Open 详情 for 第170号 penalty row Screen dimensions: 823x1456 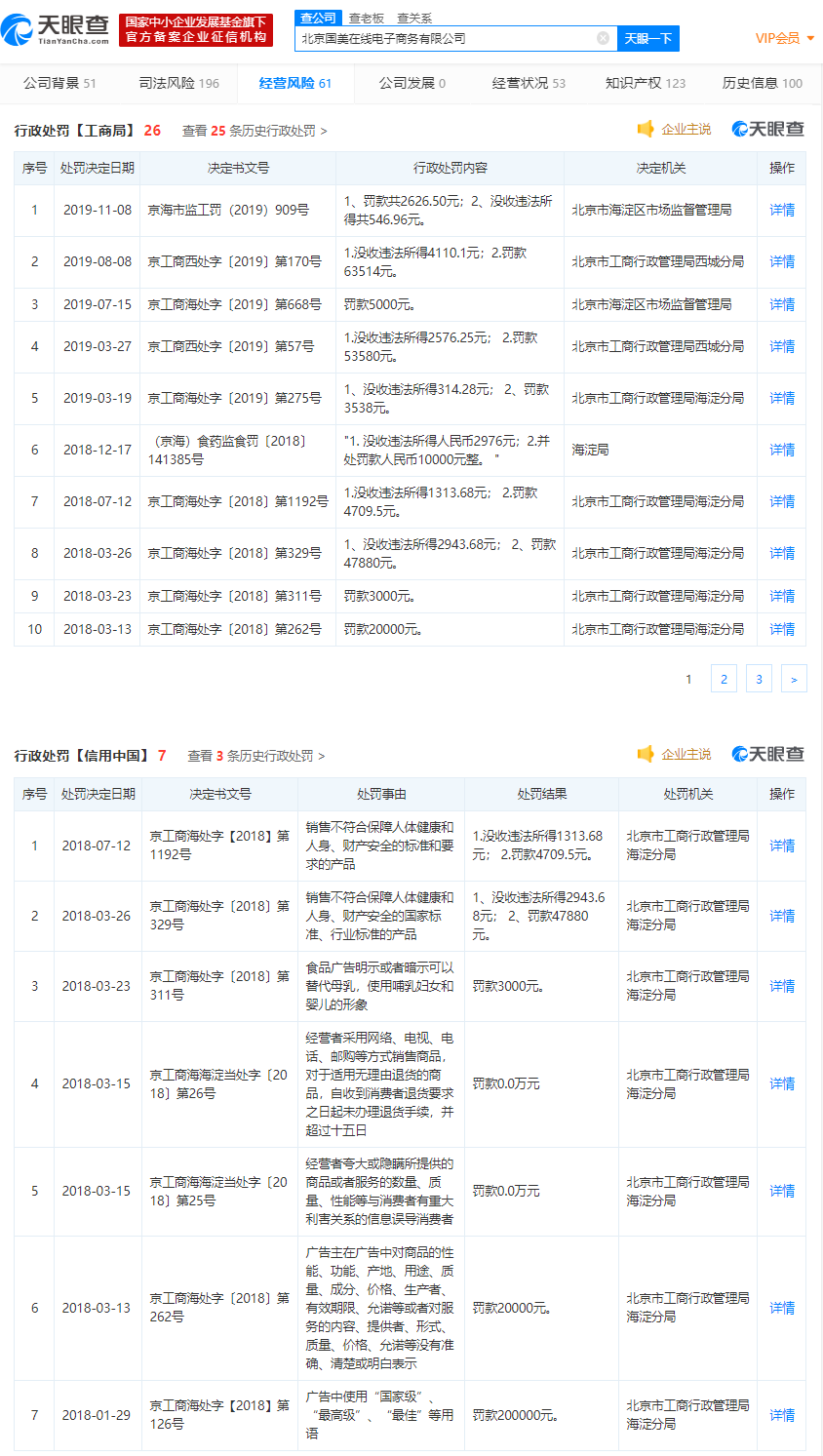point(782,261)
